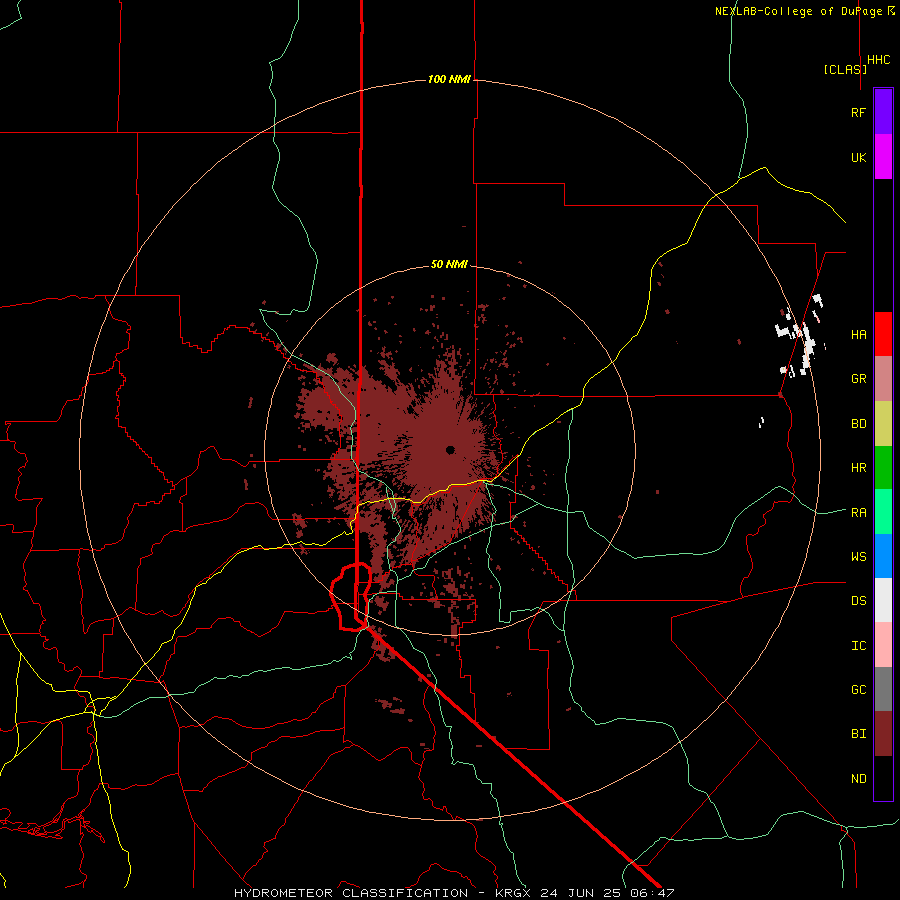The image size is (900, 900).
Task: Click the 100 NMI range ring label
Action: click(449, 79)
